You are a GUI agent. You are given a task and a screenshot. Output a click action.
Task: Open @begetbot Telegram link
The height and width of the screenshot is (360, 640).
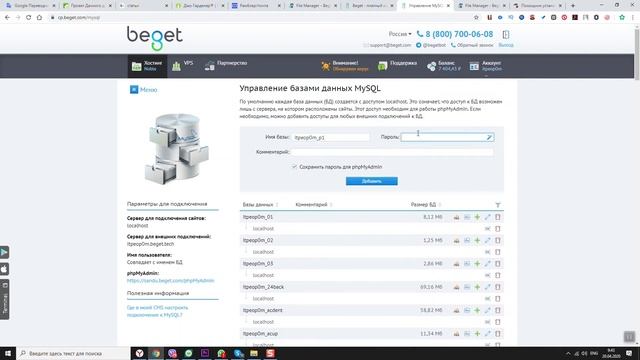(x=431, y=45)
